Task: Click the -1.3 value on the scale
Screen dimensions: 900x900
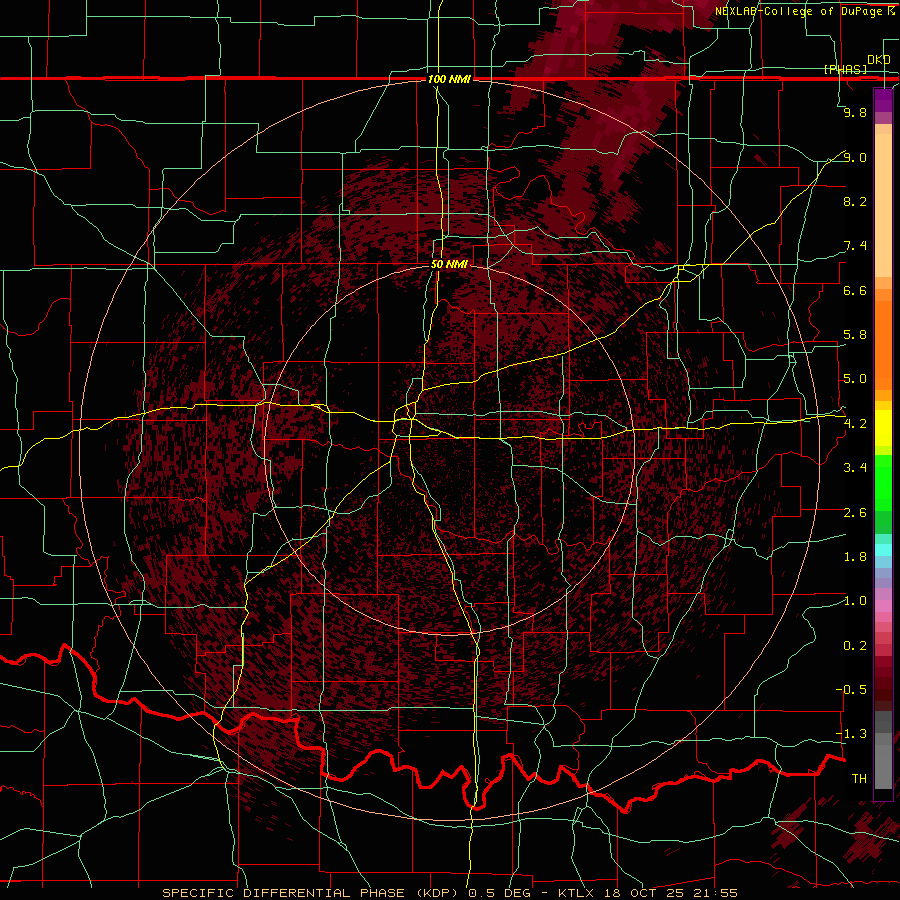Action: click(x=851, y=734)
